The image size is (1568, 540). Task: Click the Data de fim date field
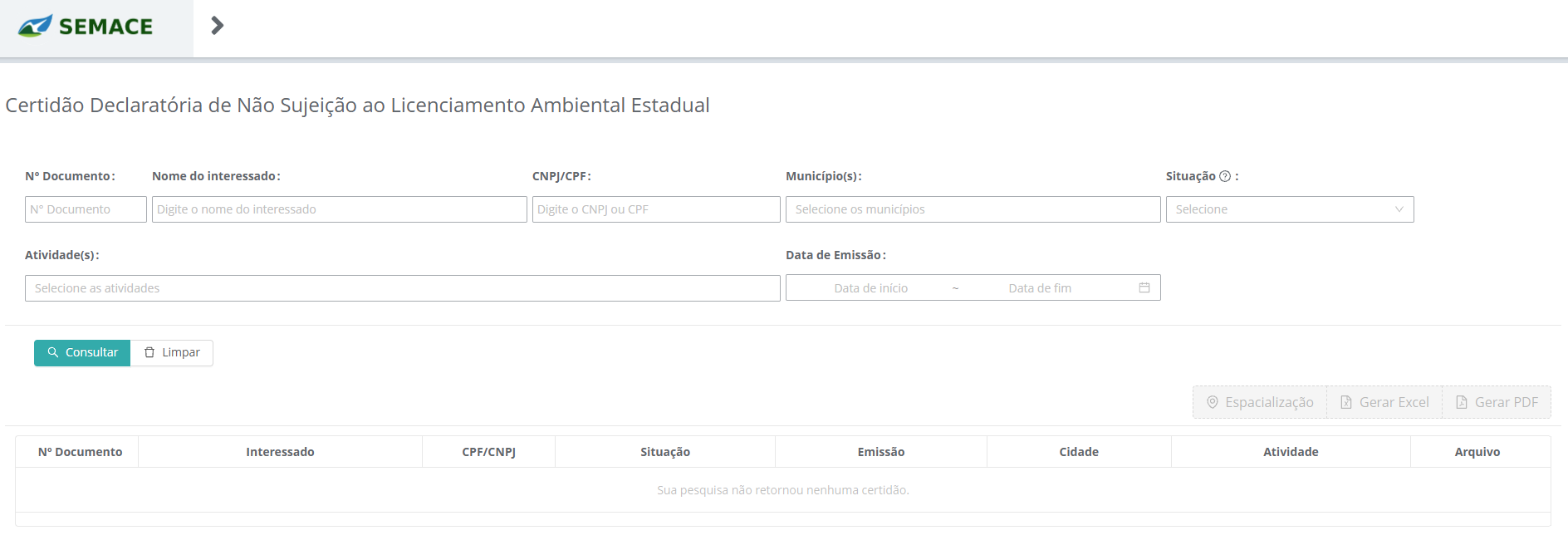coord(1040,288)
